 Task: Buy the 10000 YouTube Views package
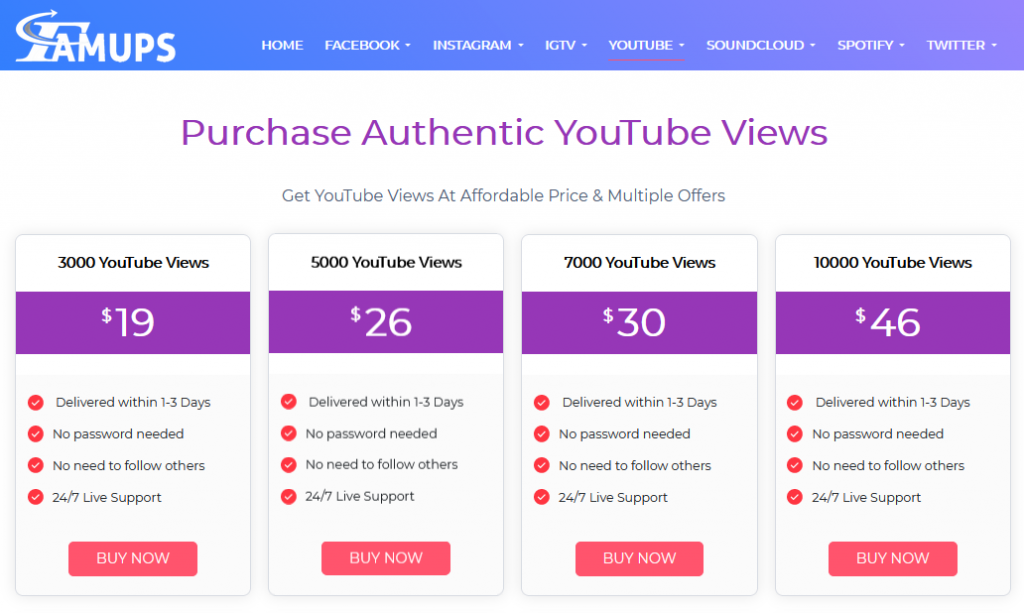pyautogui.click(x=893, y=558)
